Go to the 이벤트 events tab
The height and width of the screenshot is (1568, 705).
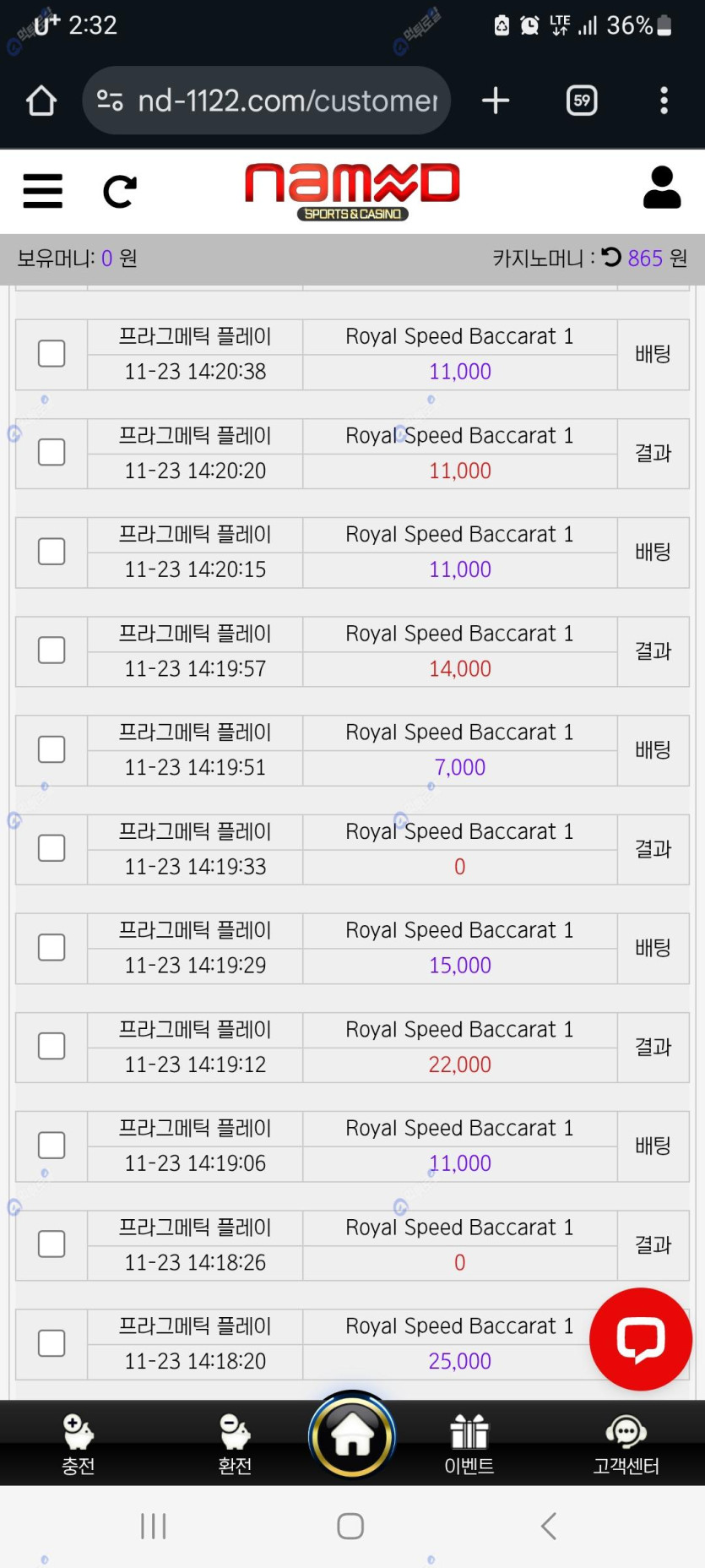(469, 1444)
